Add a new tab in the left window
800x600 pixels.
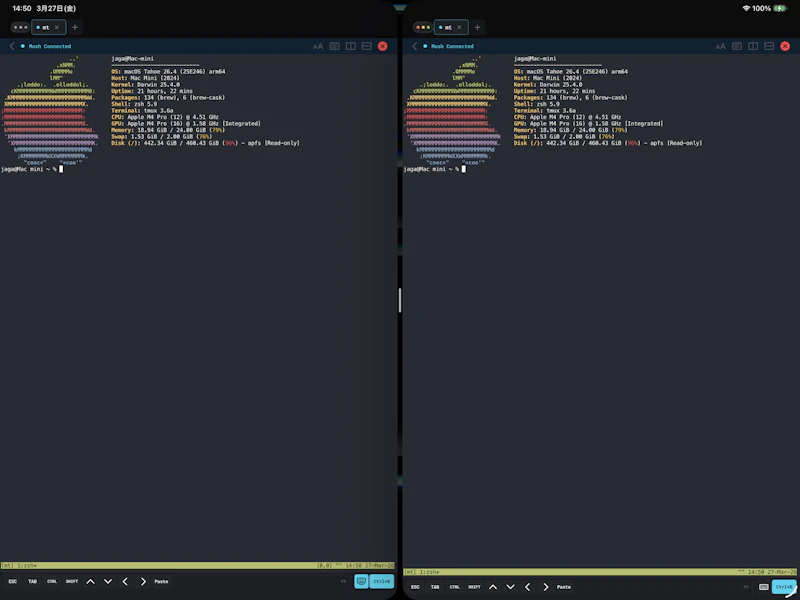(x=75, y=28)
